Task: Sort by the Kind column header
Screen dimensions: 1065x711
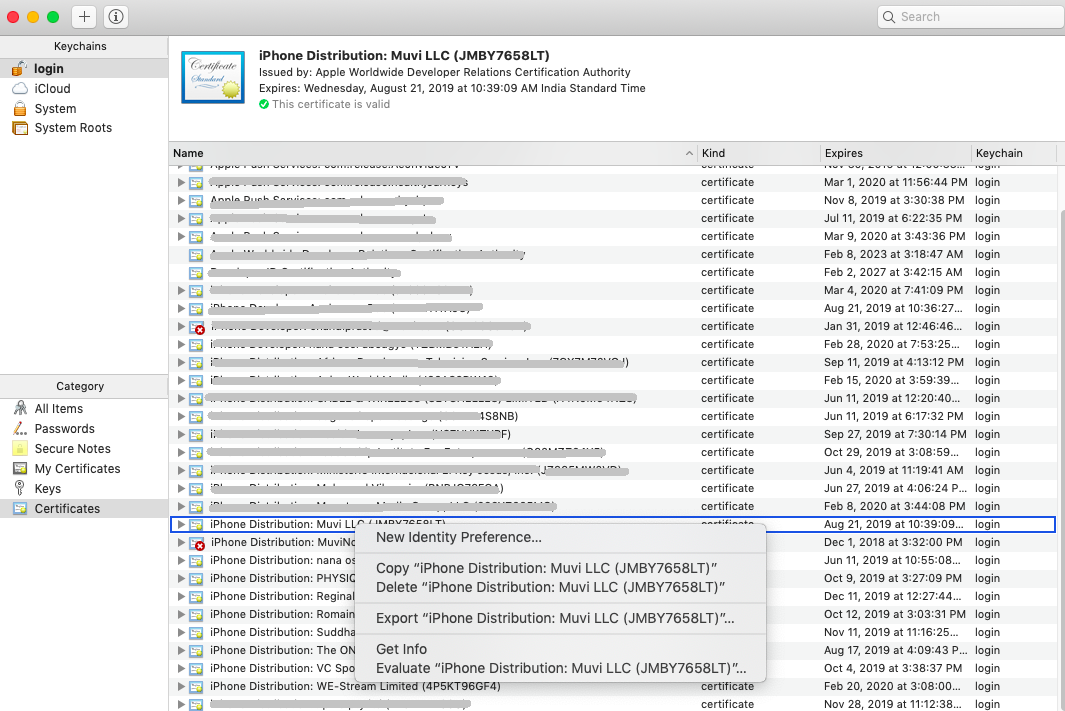Action: (x=759, y=153)
